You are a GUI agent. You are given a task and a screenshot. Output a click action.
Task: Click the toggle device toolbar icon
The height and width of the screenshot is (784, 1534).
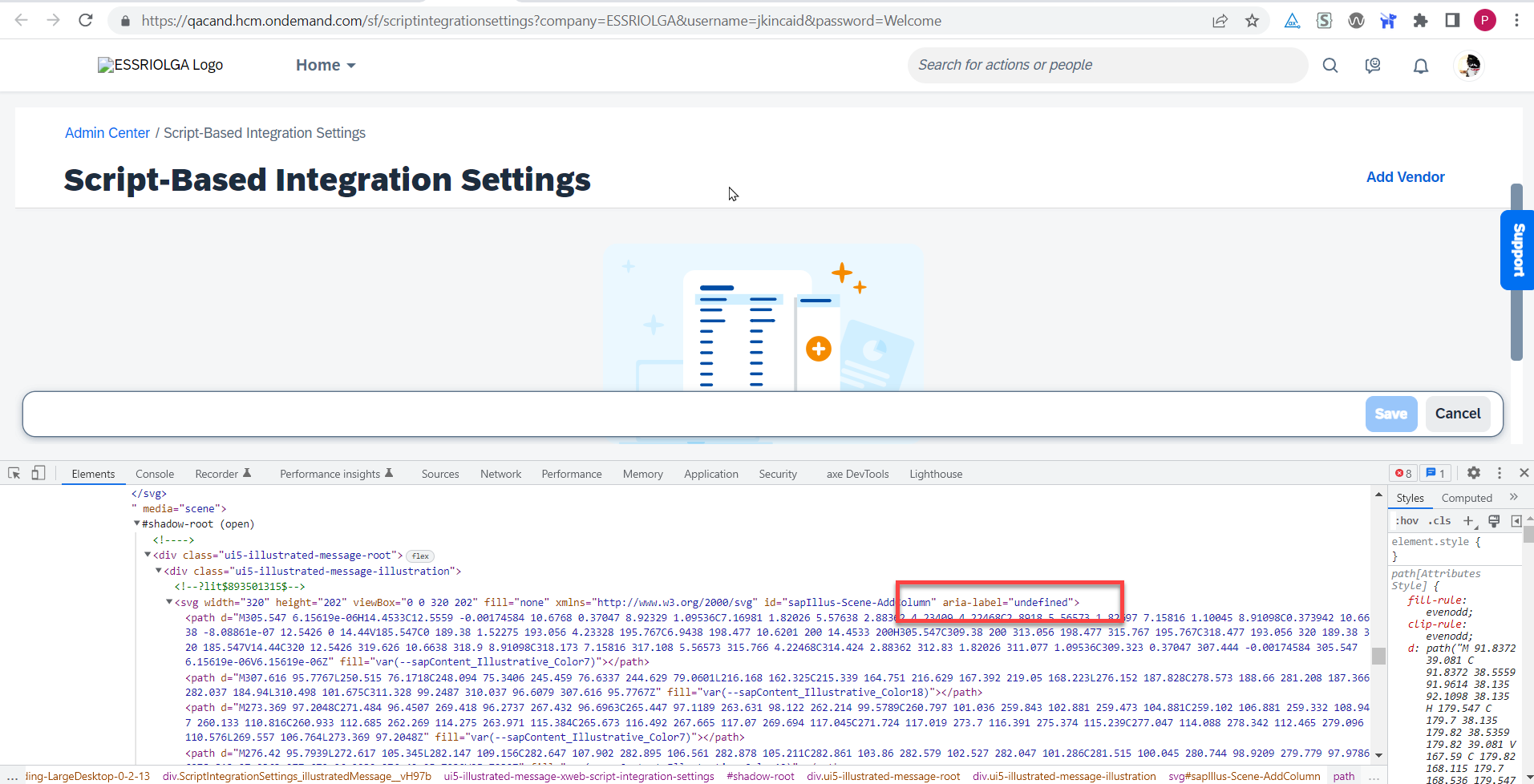click(37, 473)
